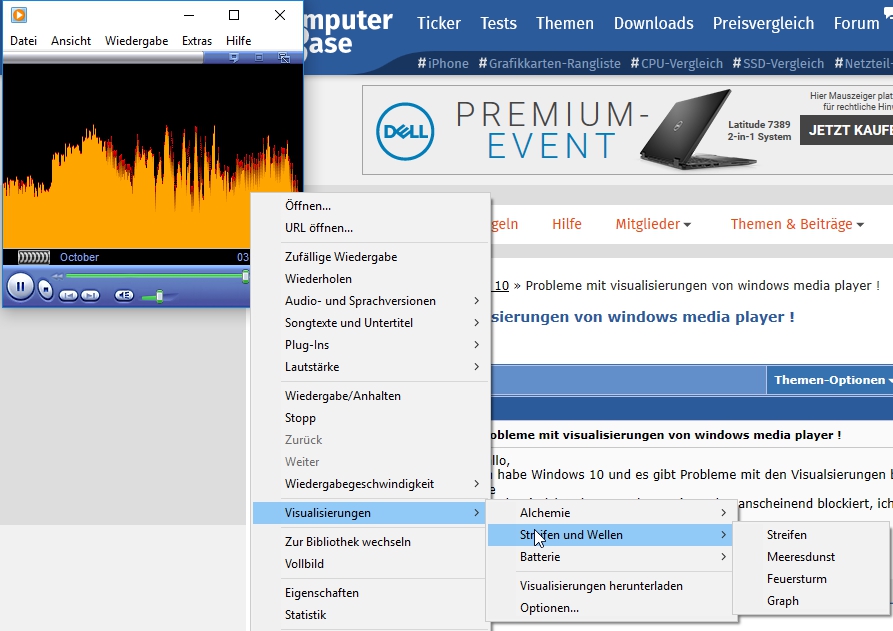The width and height of the screenshot is (893, 631).
Task: Select Zur Bibliothek wechseln
Action: pyautogui.click(x=369, y=542)
